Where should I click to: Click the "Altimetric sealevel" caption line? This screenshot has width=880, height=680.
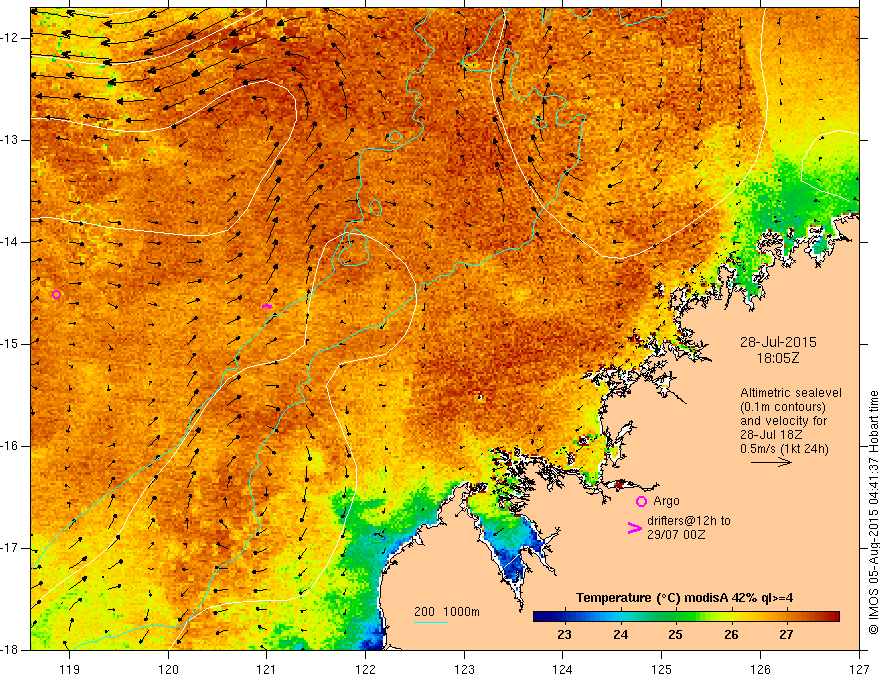[791, 393]
